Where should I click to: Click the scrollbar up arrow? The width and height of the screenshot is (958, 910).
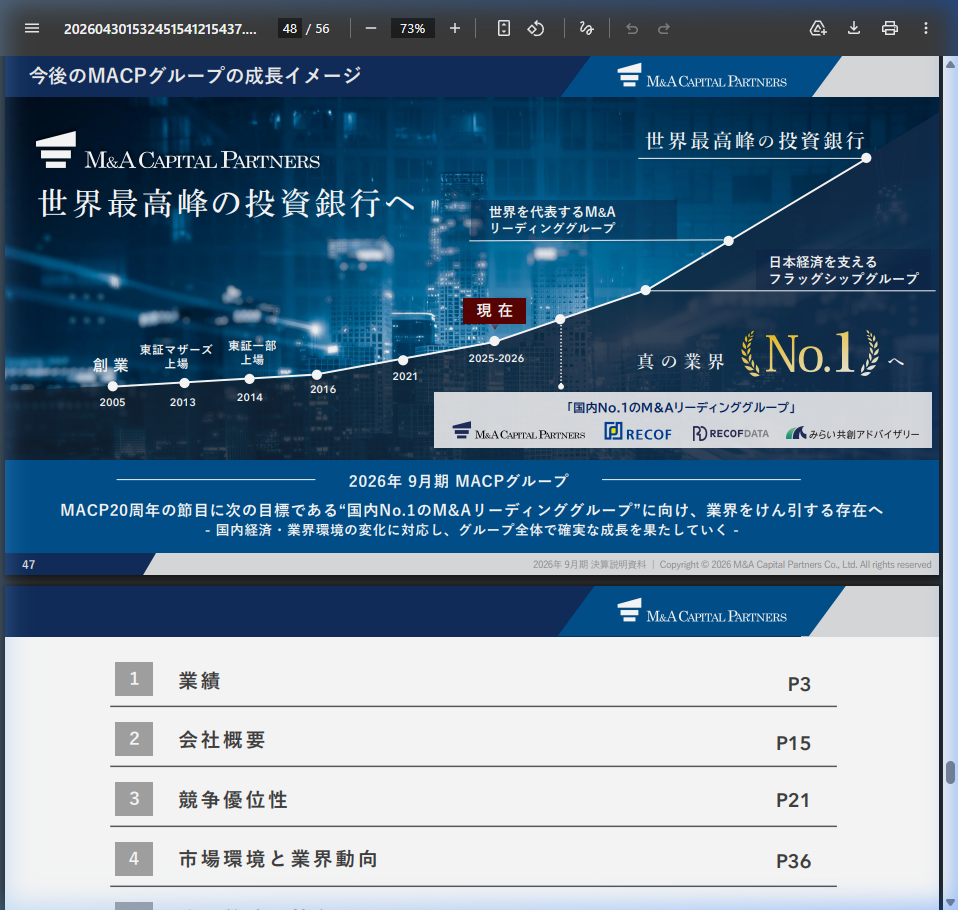pyautogui.click(x=950, y=64)
